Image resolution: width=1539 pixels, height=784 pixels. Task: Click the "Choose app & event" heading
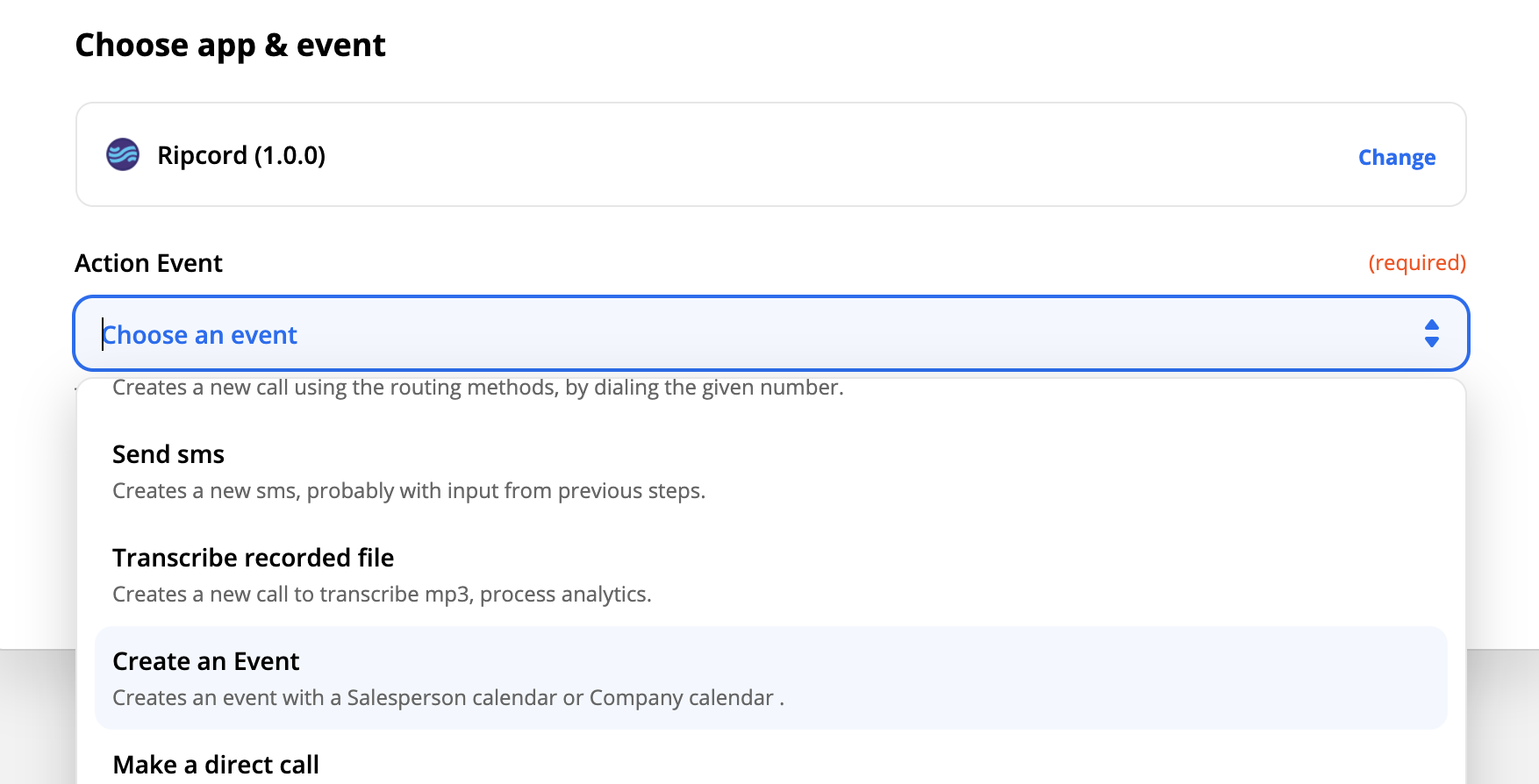230,46
